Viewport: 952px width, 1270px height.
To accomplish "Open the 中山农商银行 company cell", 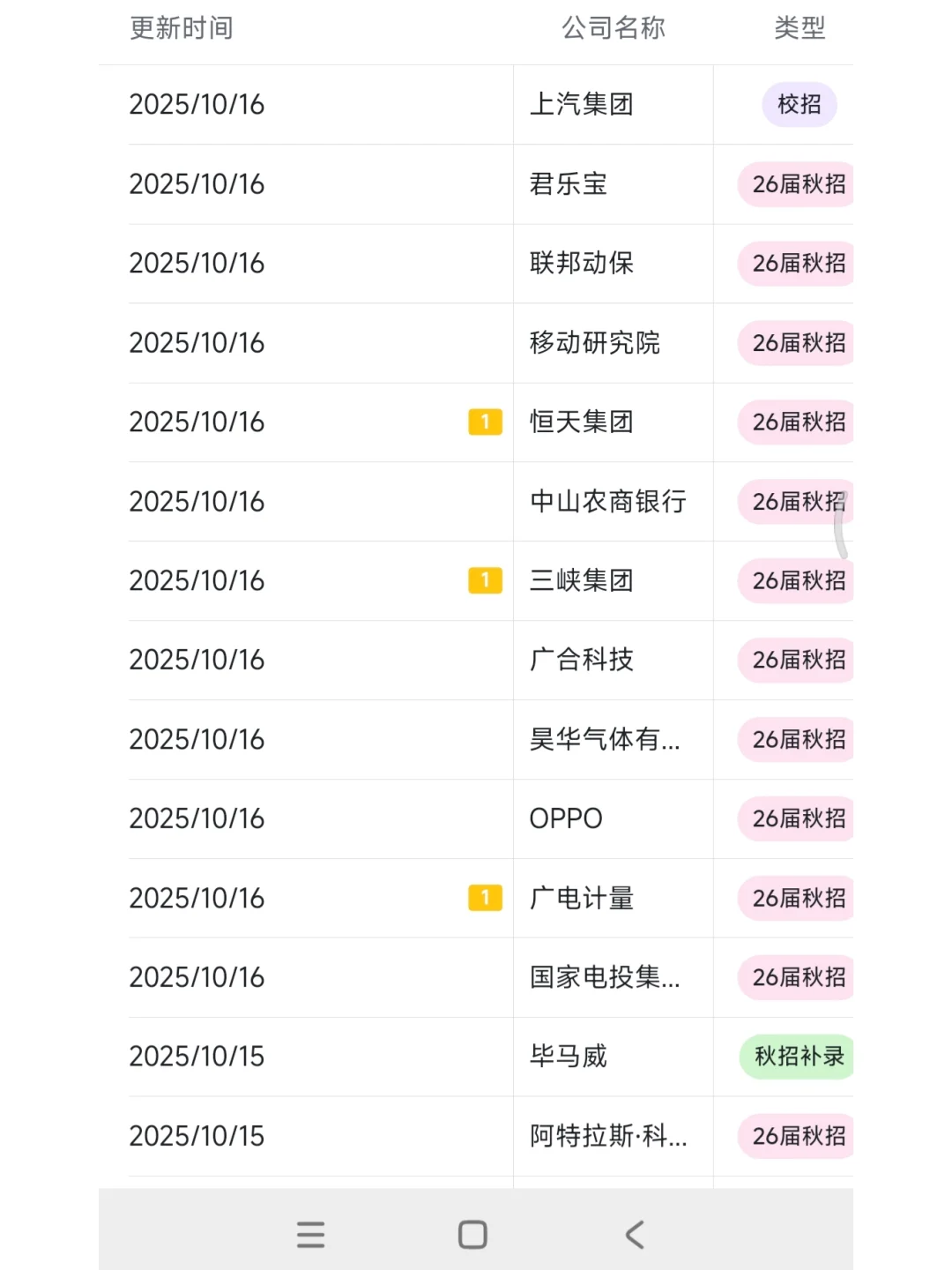I will tap(614, 502).
